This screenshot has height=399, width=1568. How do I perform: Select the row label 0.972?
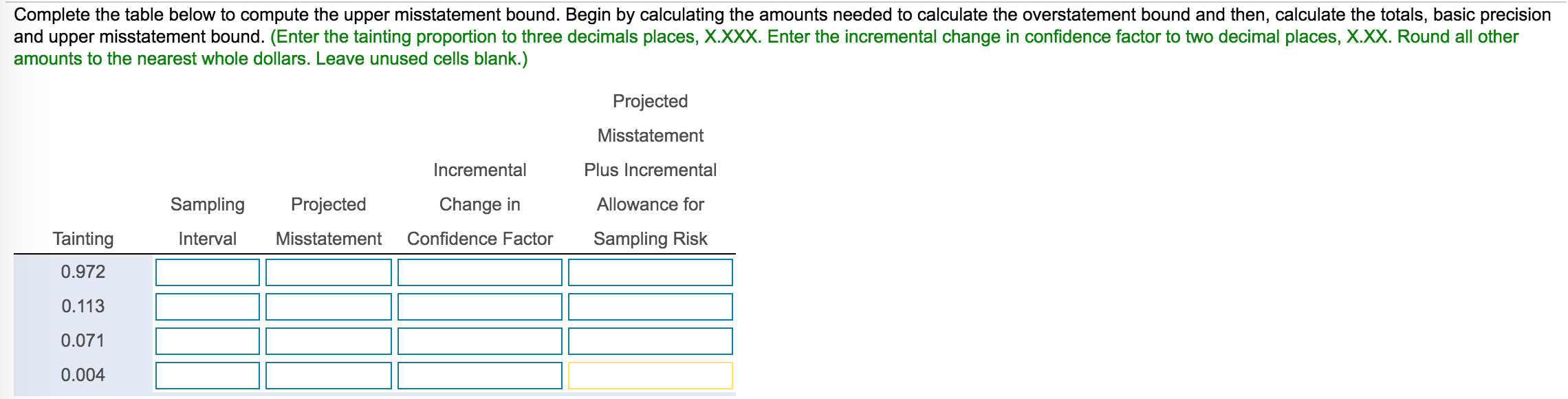point(83,271)
